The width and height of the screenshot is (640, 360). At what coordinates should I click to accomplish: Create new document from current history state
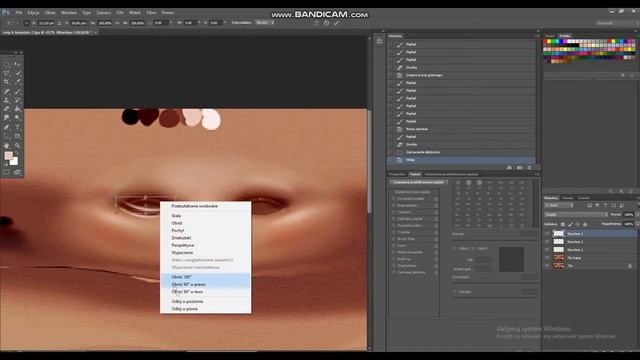[x=509, y=168]
